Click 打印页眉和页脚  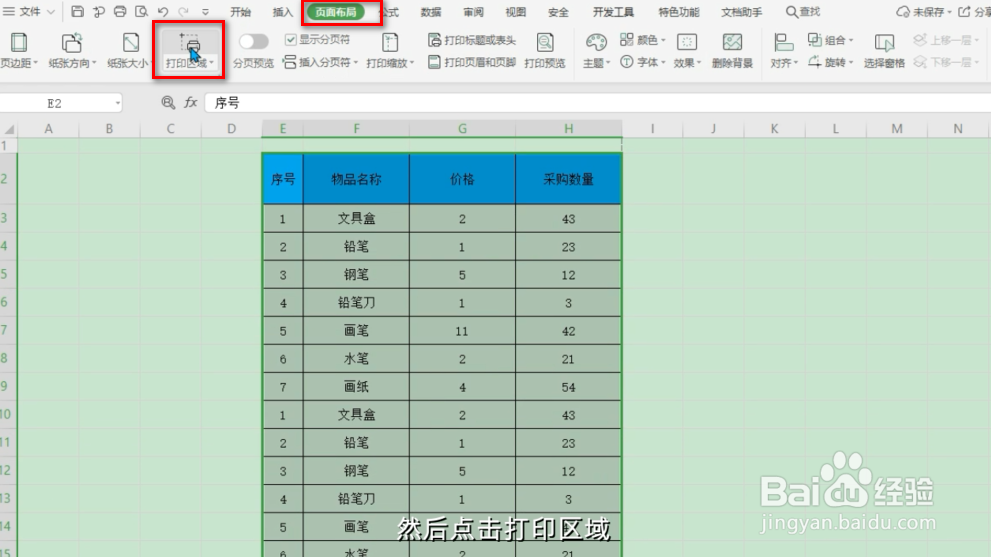click(471, 62)
